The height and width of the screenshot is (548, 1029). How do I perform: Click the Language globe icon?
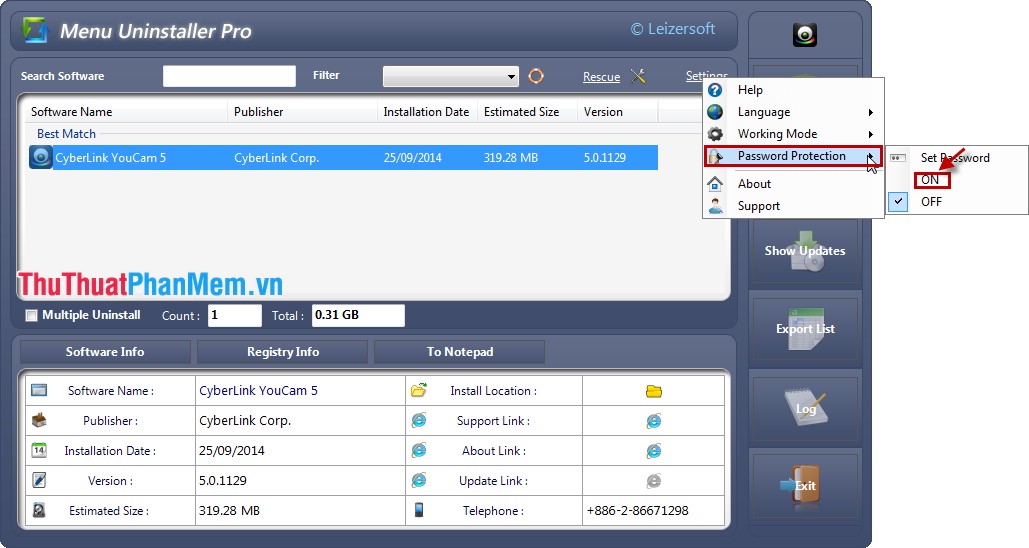pyautogui.click(x=715, y=112)
